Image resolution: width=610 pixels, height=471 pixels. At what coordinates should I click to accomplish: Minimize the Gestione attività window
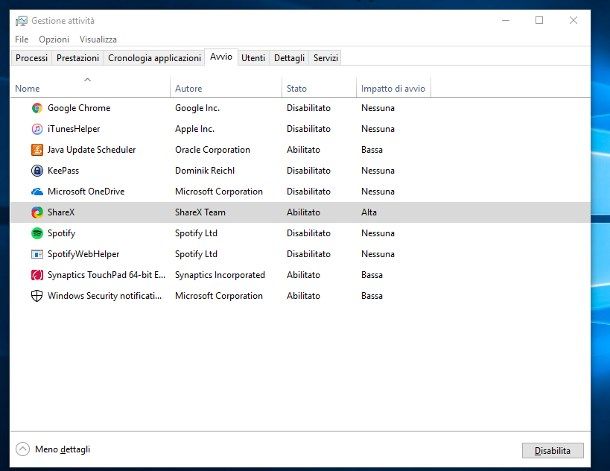506,20
